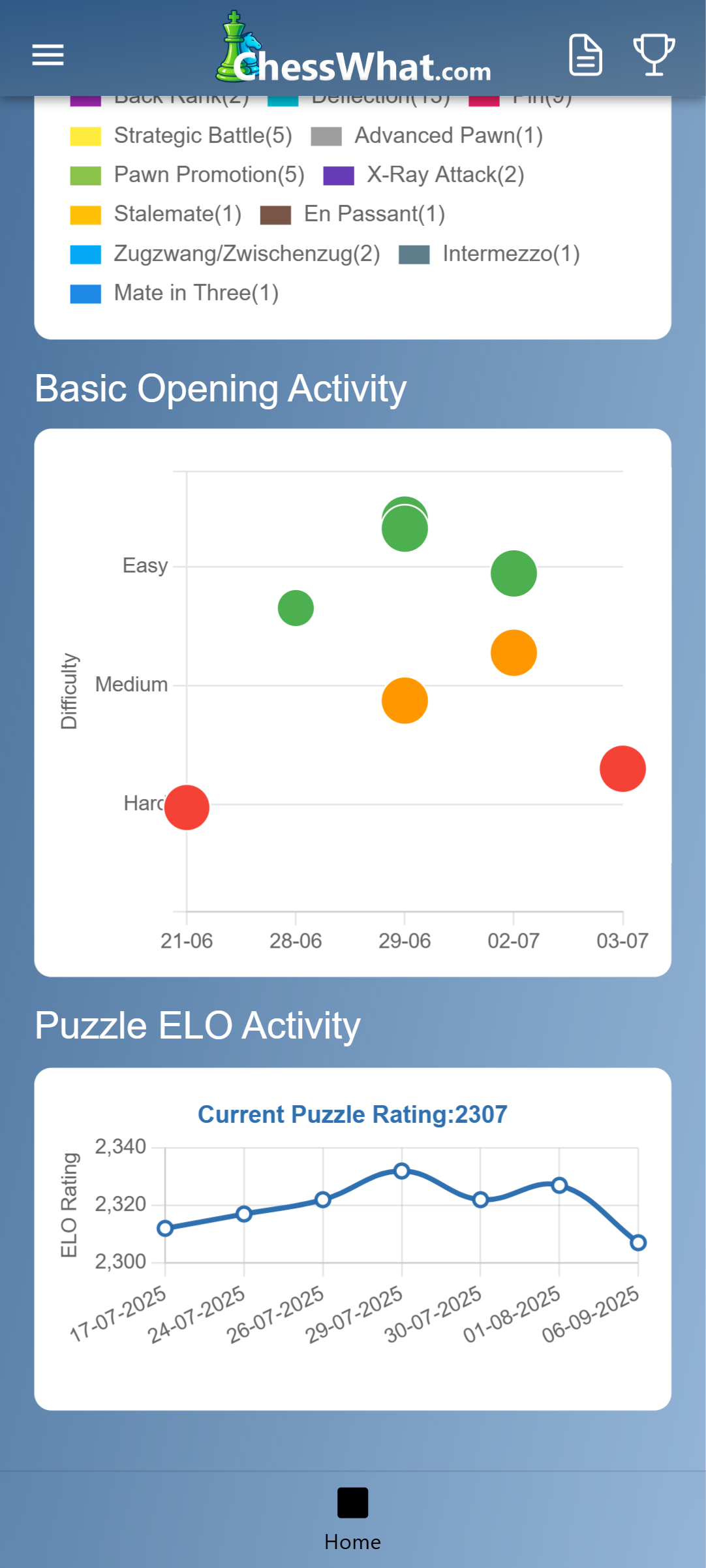Open the document notes icon
Image resolution: width=706 pixels, height=1568 pixels.
585,55
